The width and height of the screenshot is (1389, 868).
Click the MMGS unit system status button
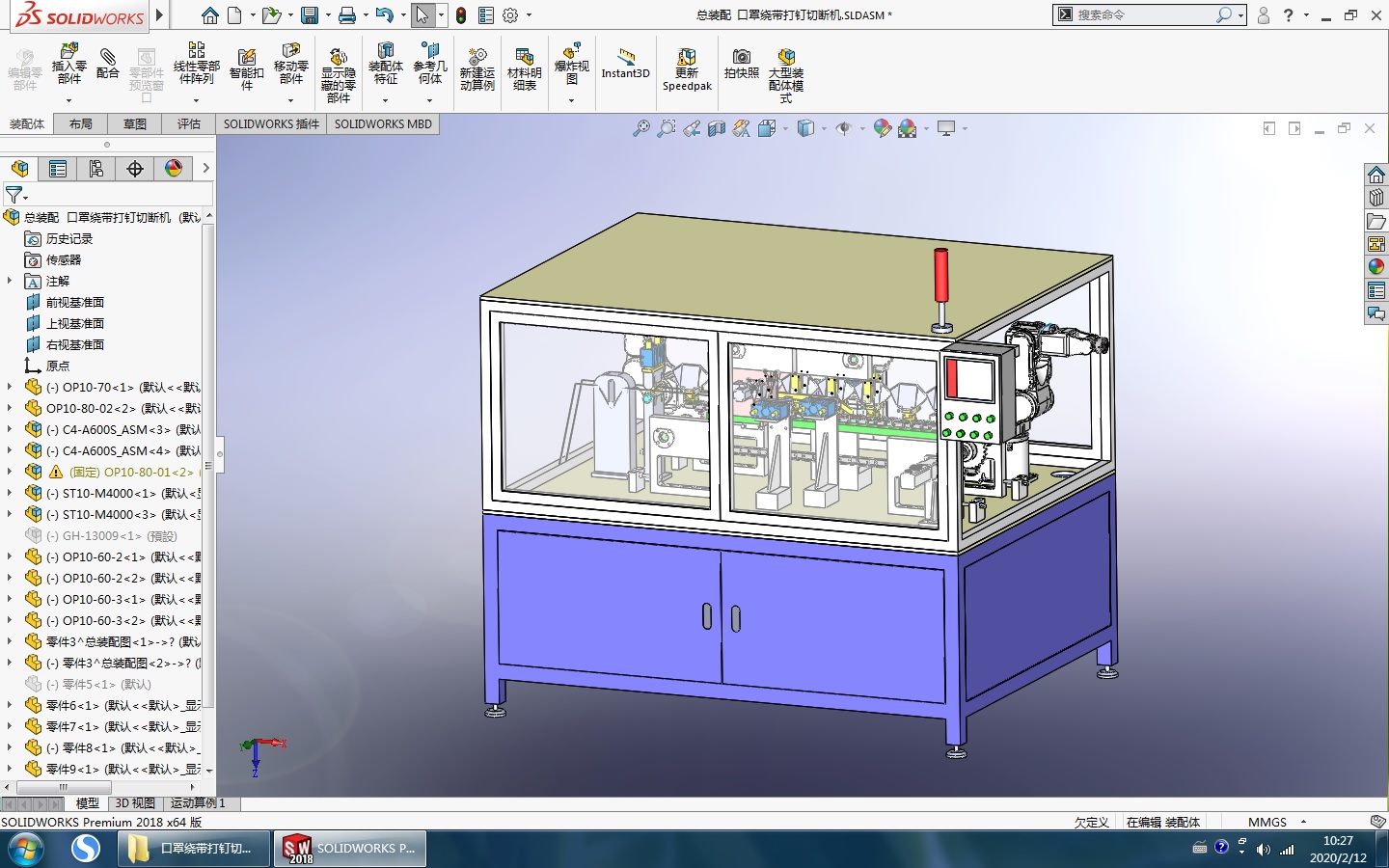(x=1266, y=823)
